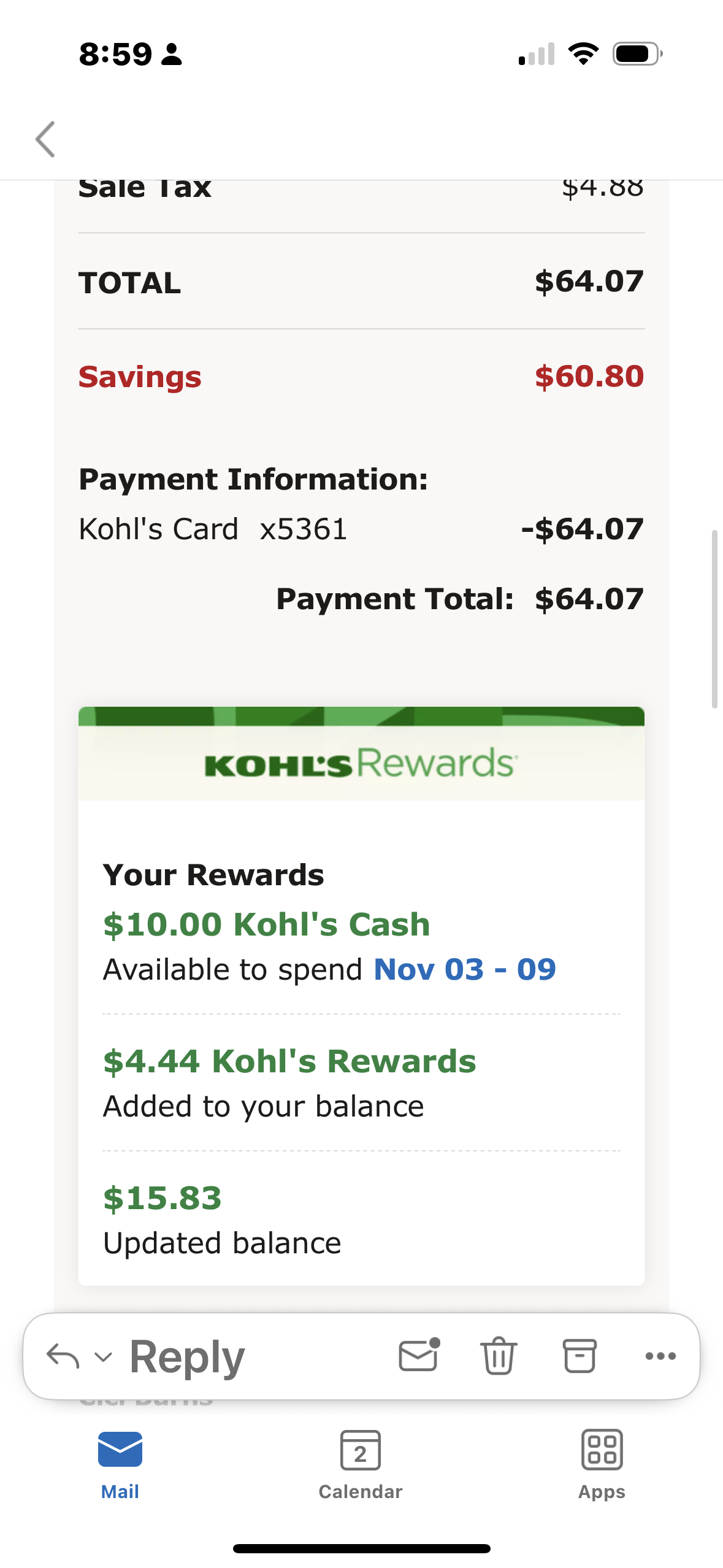Image resolution: width=723 pixels, height=1568 pixels.
Task: Open the Calendar tab
Action: tap(361, 1466)
